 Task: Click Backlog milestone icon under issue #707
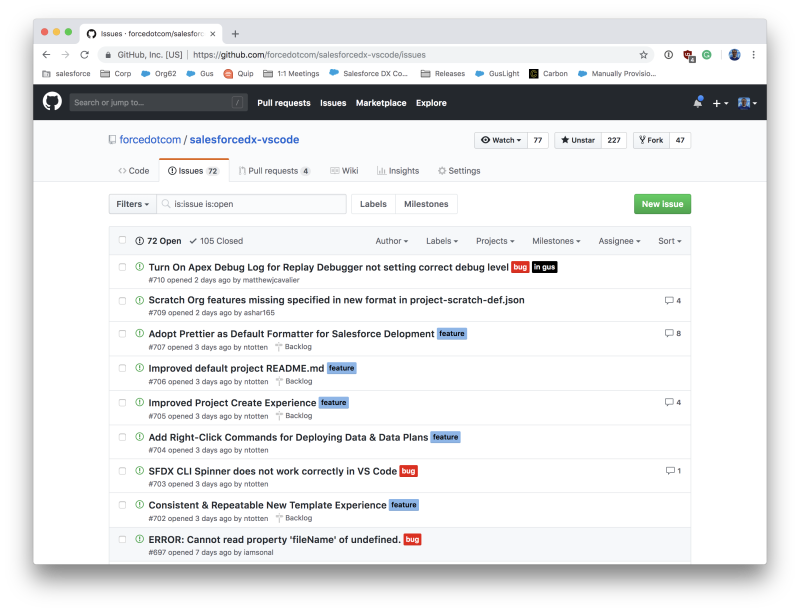point(278,347)
